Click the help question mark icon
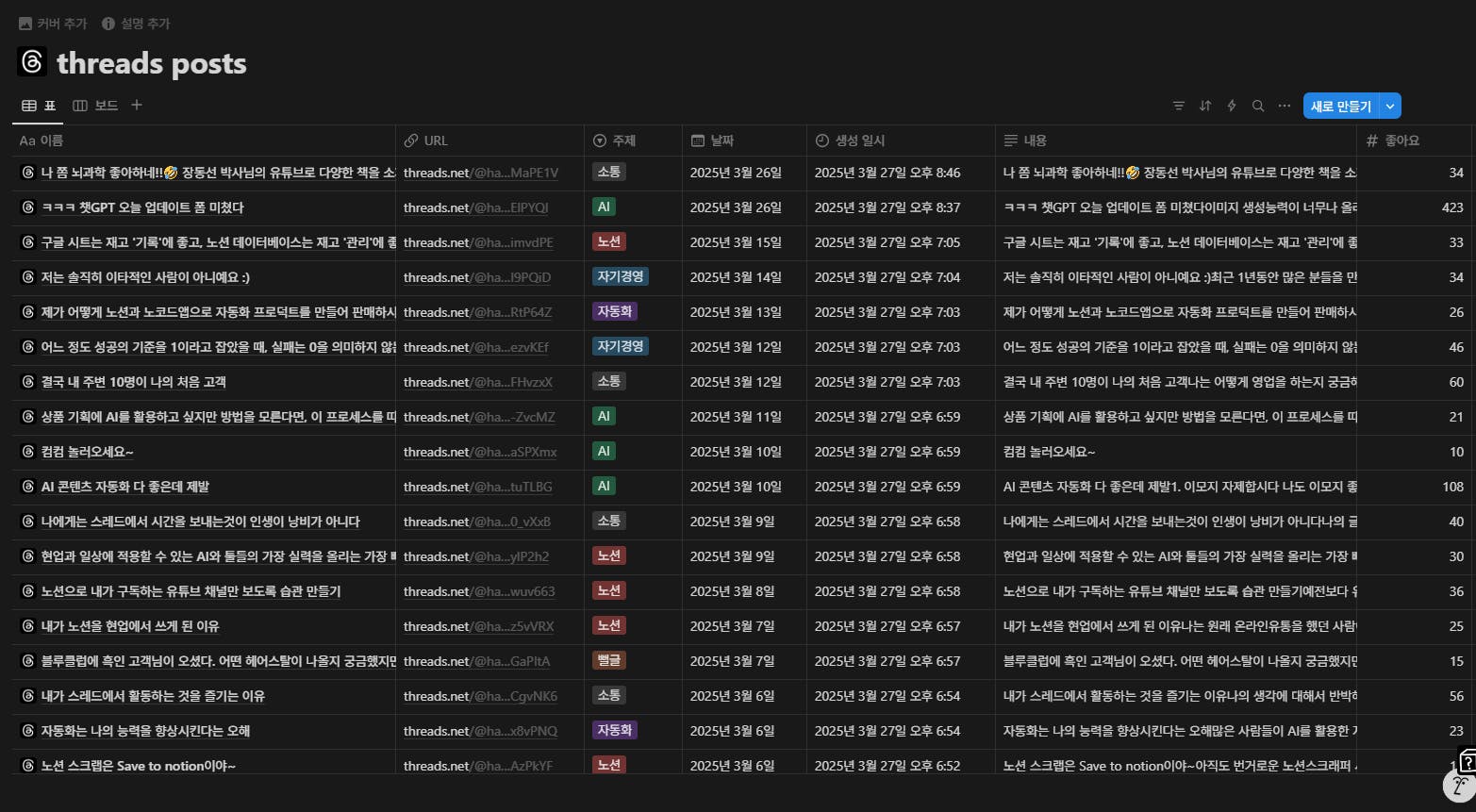 [1468, 762]
